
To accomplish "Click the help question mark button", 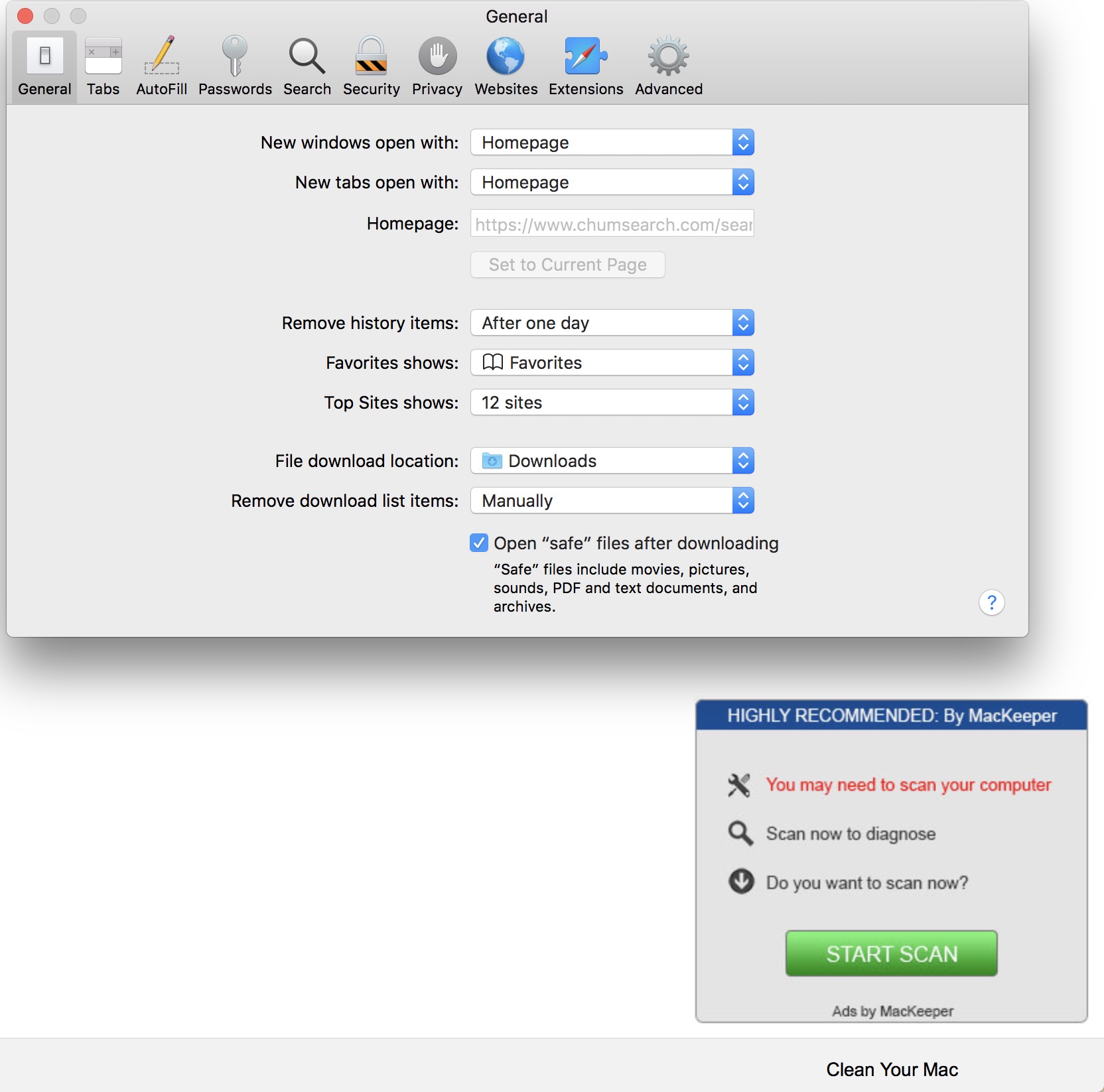I will pyautogui.click(x=992, y=603).
